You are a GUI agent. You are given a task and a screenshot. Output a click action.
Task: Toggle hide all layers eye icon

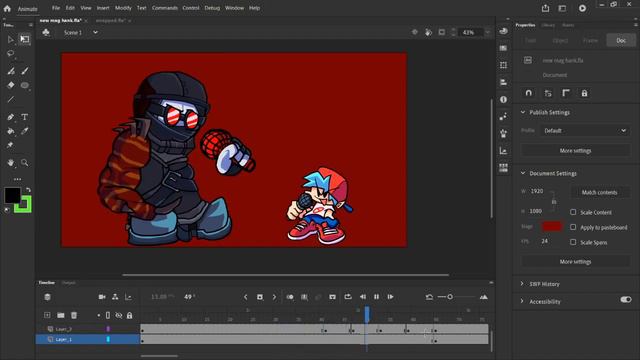(119, 315)
